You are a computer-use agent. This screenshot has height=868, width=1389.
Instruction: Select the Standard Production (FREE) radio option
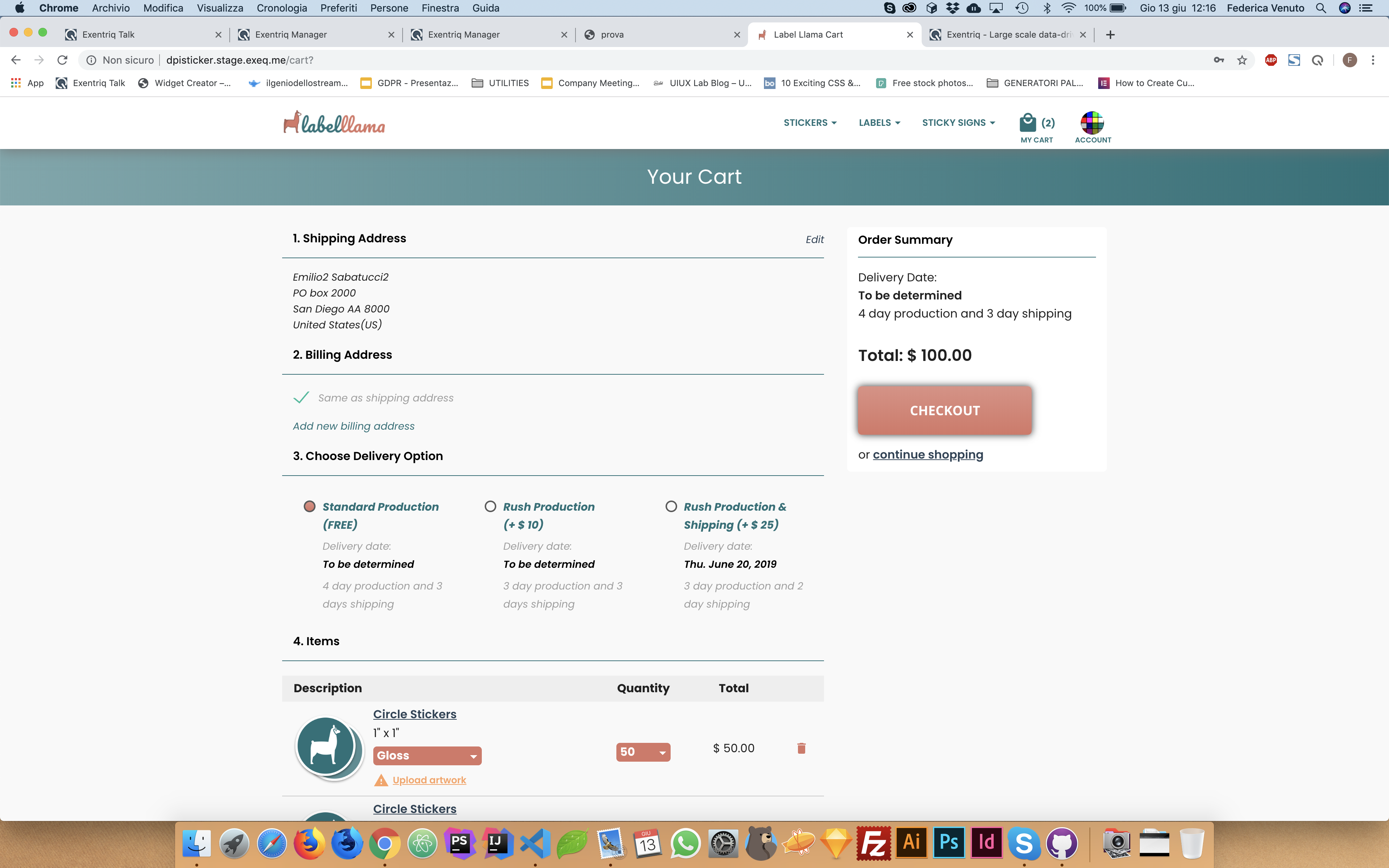click(x=309, y=506)
